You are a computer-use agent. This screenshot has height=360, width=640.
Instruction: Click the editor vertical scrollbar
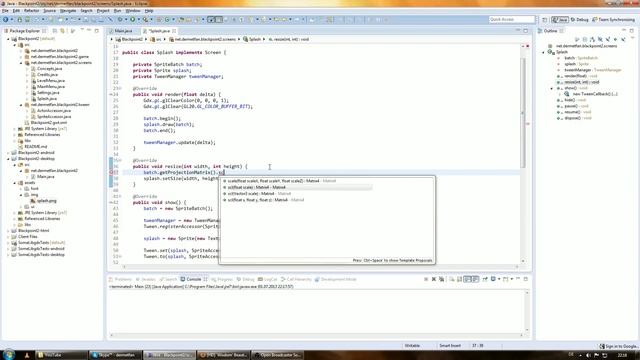point(523,112)
